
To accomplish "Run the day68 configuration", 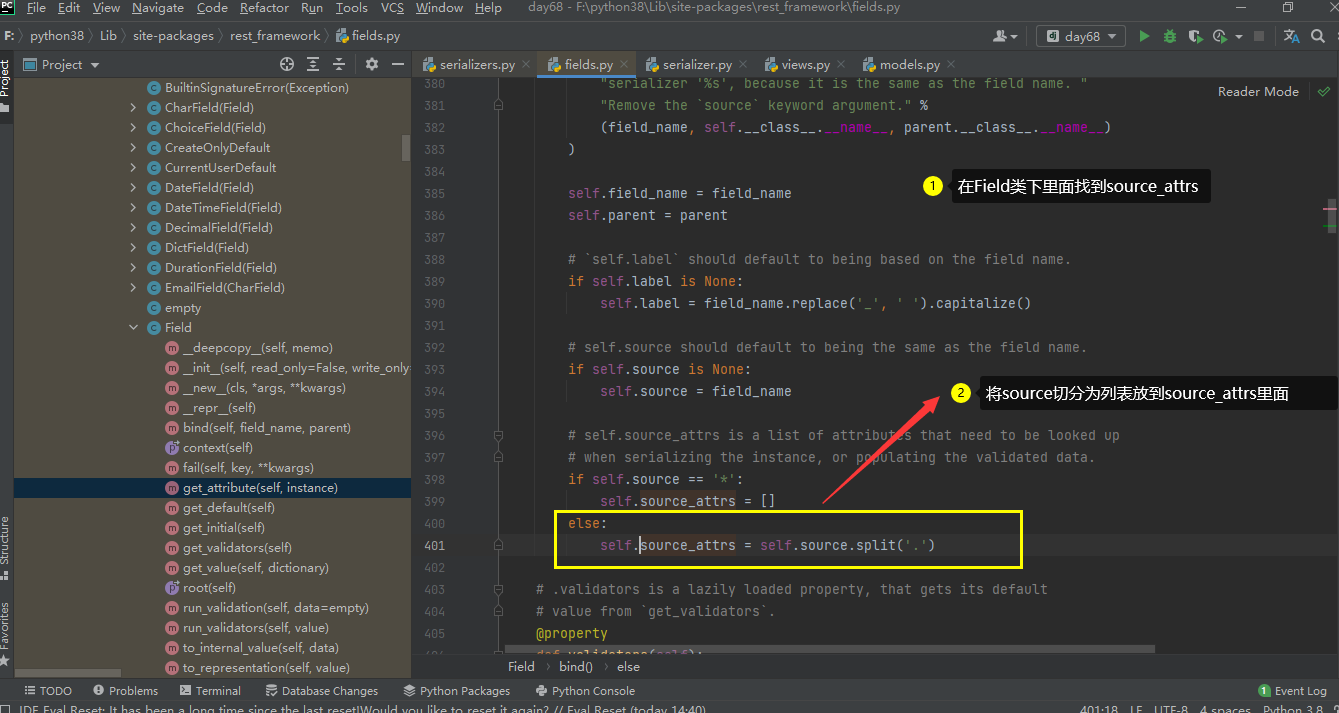I will click(x=1145, y=36).
